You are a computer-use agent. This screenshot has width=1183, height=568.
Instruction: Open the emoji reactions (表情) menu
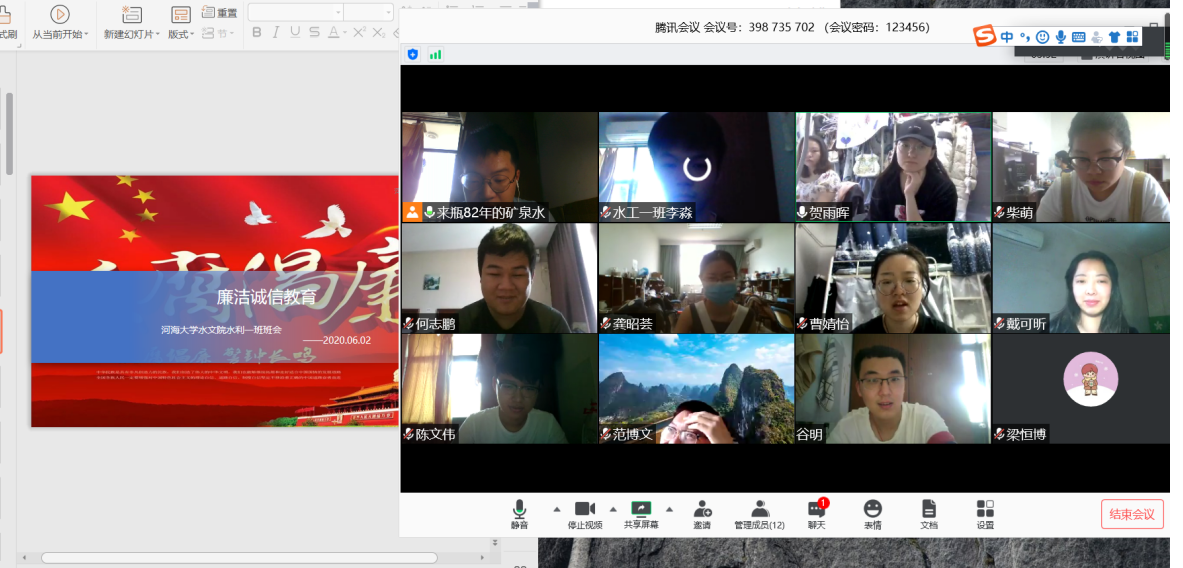pos(873,514)
